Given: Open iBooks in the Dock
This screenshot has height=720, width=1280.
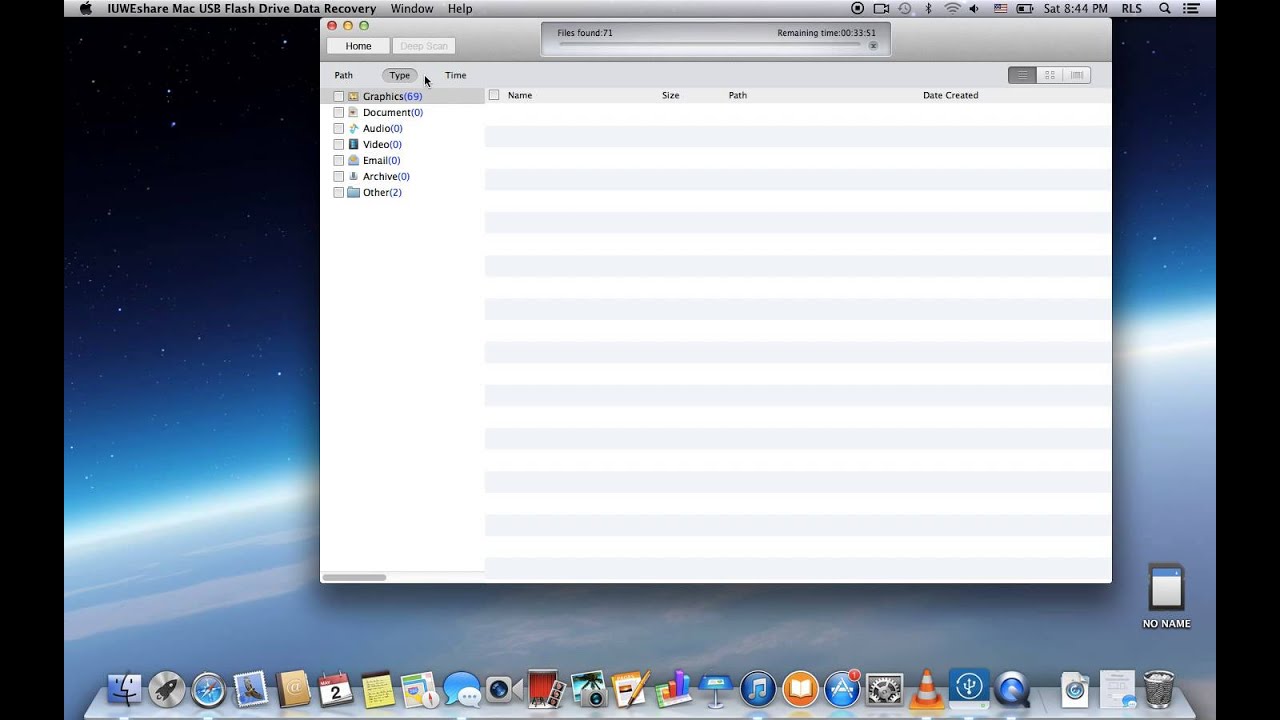Looking at the screenshot, I should (x=800, y=689).
